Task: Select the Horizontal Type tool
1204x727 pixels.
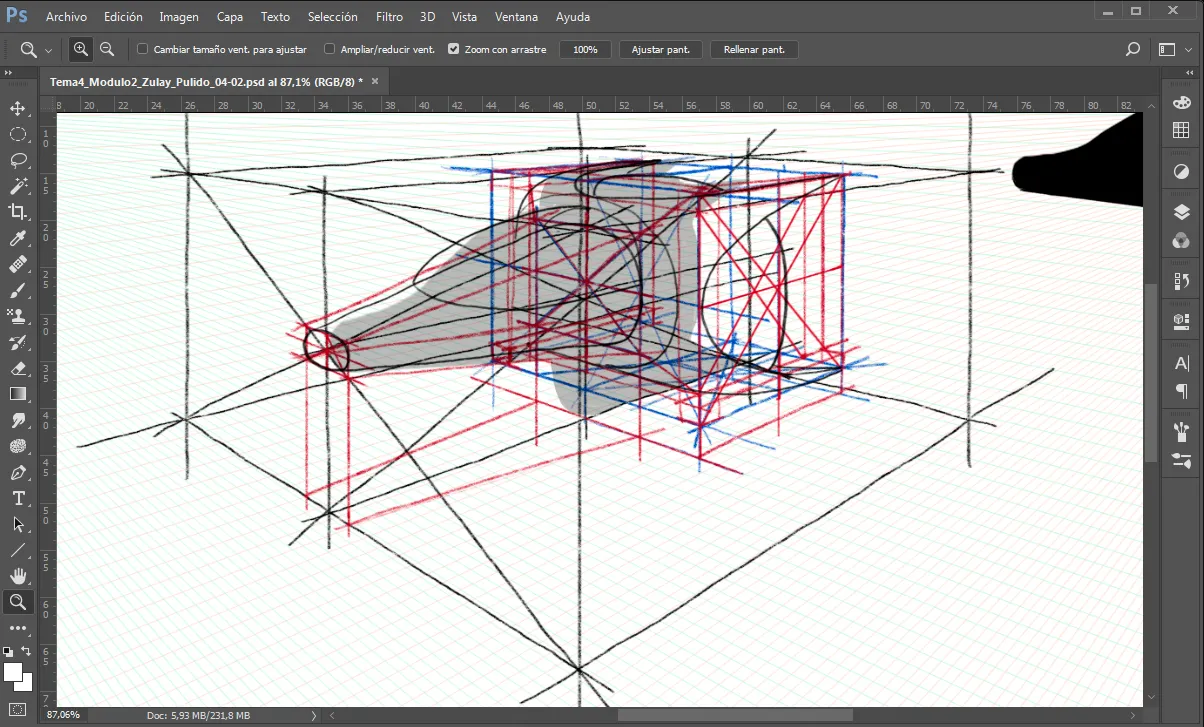Action: click(18, 498)
